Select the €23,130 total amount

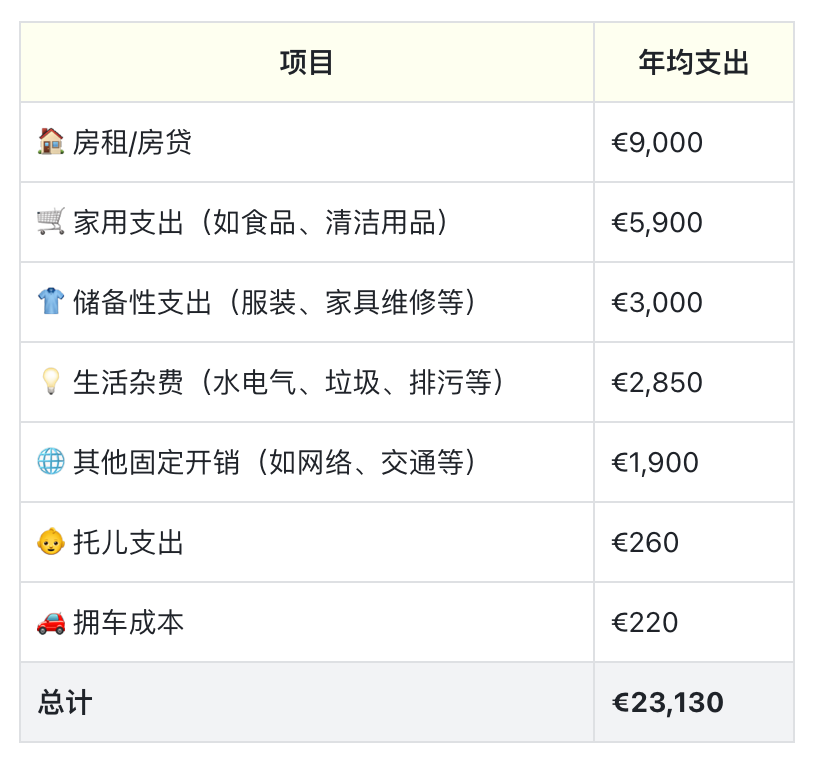coord(668,702)
